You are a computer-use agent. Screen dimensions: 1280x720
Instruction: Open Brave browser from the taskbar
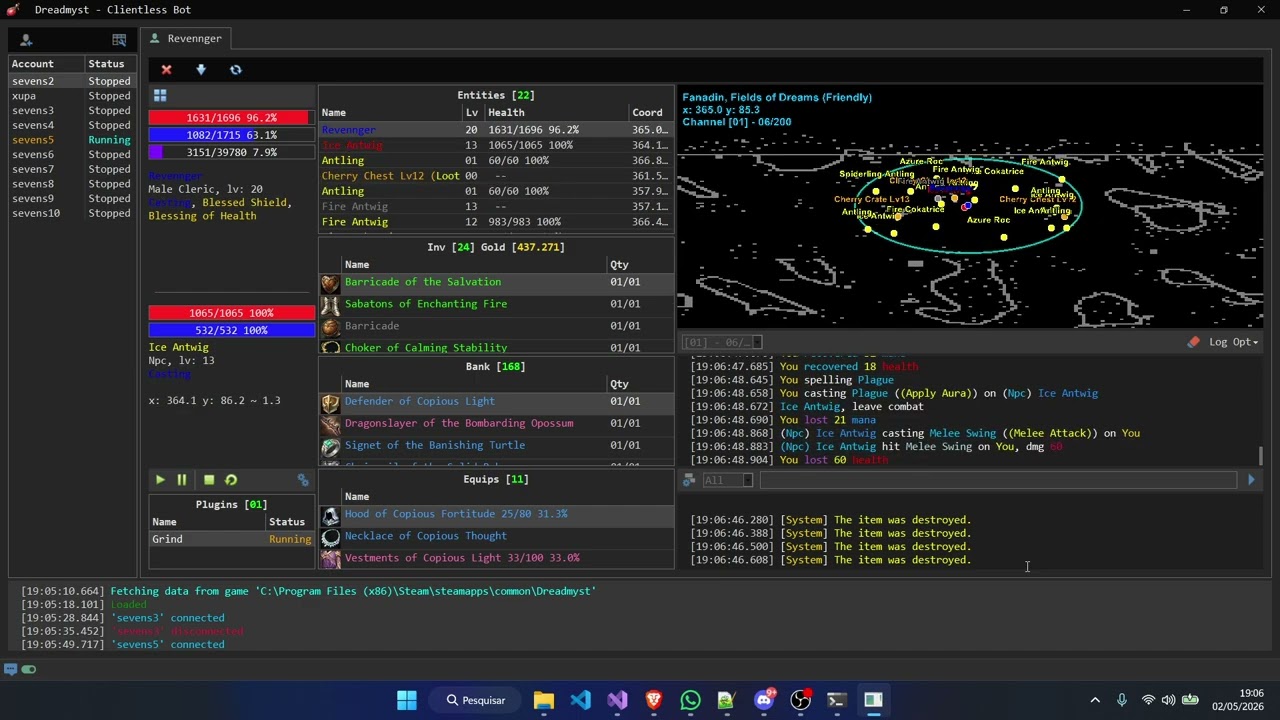(x=654, y=700)
